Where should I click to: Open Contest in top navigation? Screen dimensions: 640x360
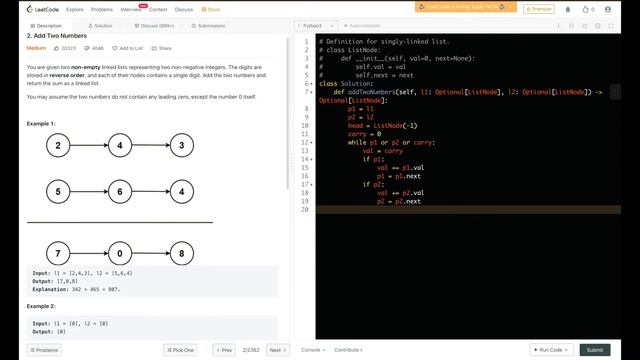(x=158, y=9)
